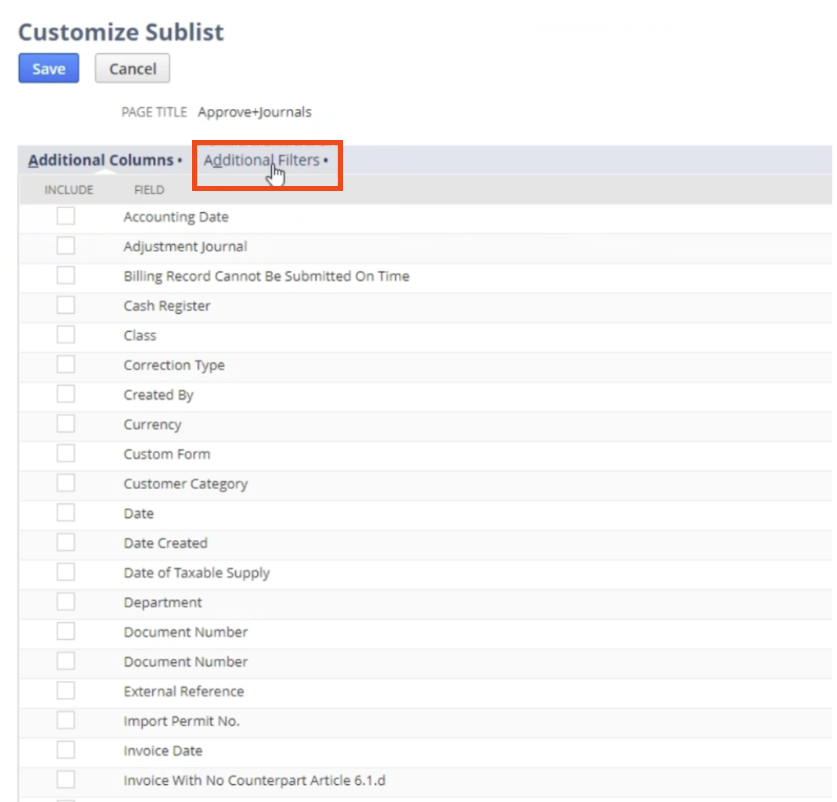This screenshot has width=837, height=802.
Task: Enable the Import Permit No. checkbox
Action: coord(66,721)
